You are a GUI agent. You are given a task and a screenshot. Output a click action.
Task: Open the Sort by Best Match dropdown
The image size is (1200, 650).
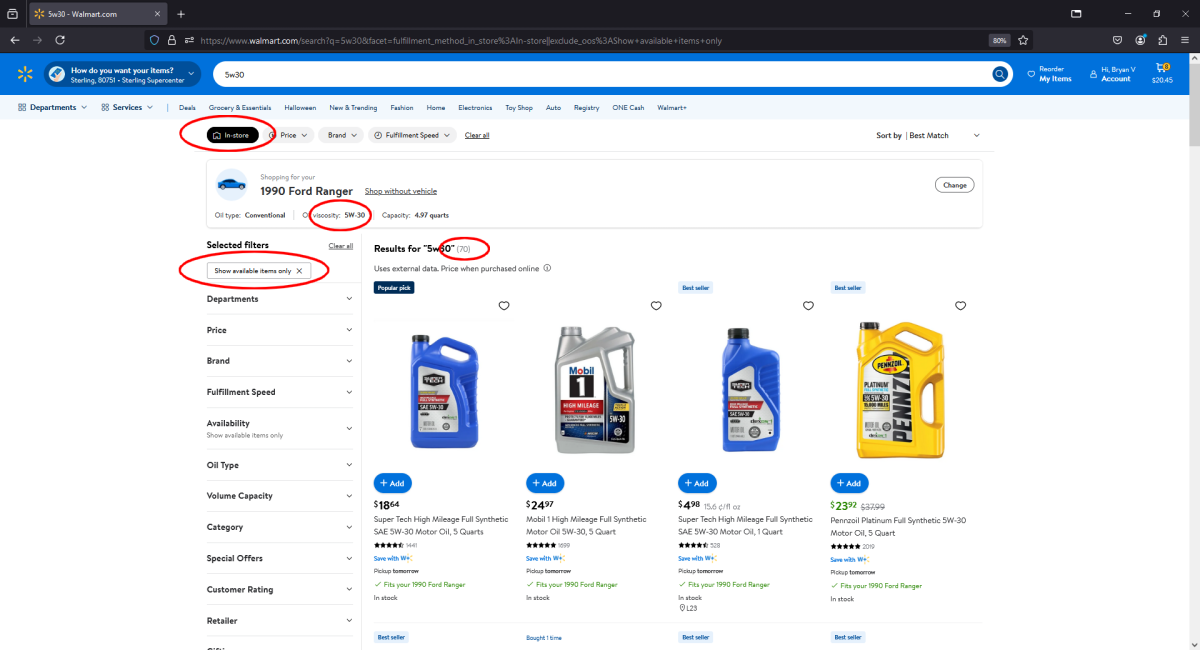point(928,135)
